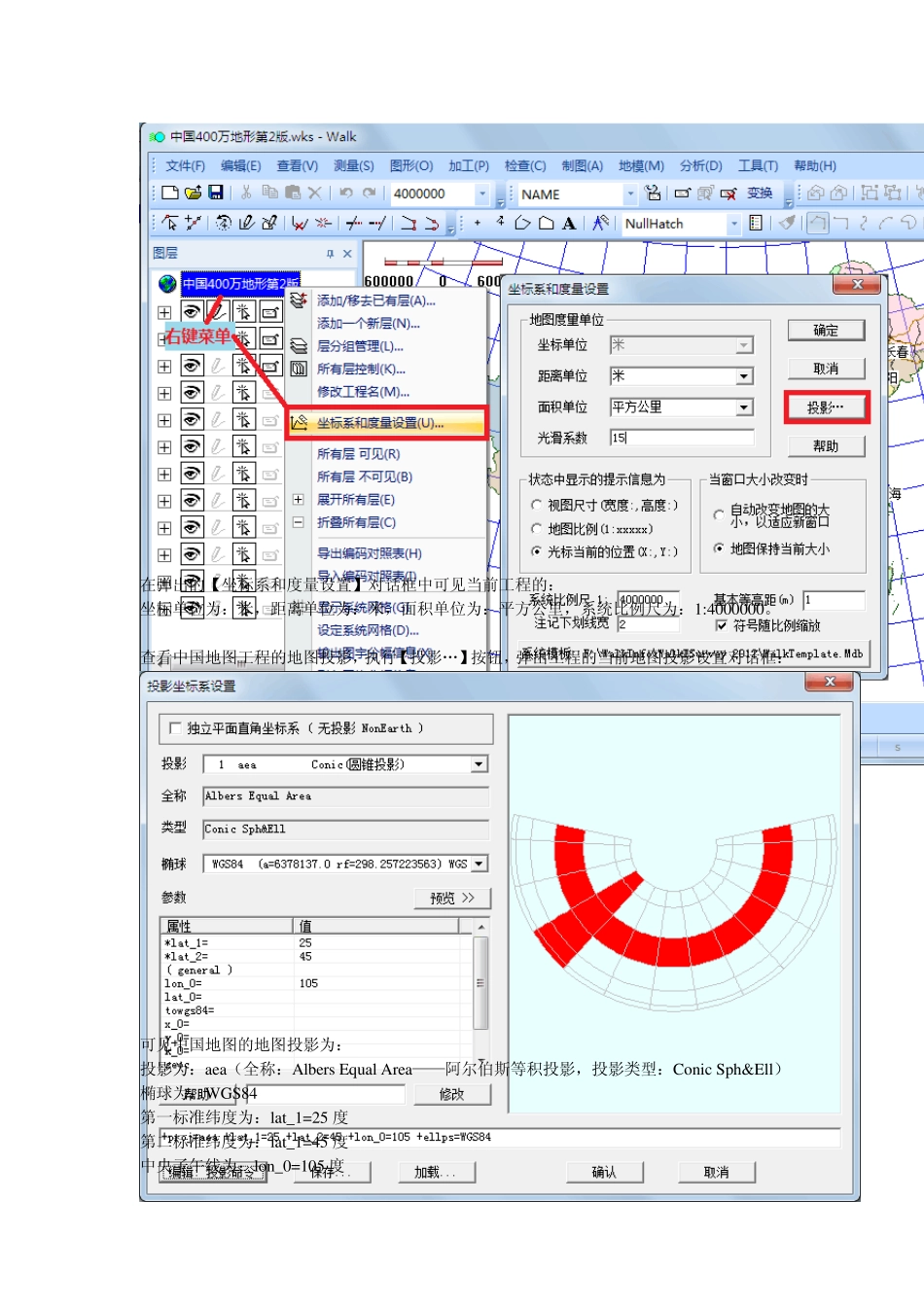This screenshot has height=1307, width=924.
Task: Select radio 视图尺寸 (宽度:,高度:)
Action: 536,506
